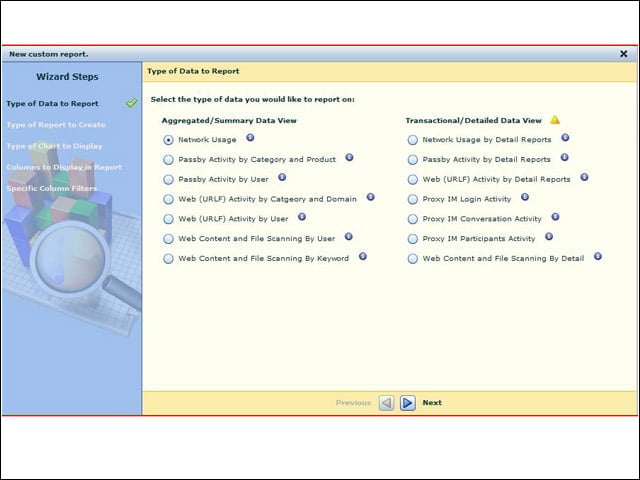This screenshot has width=640, height=480.
Task: Click the blue Next arrow icon
Action: [x=407, y=403]
